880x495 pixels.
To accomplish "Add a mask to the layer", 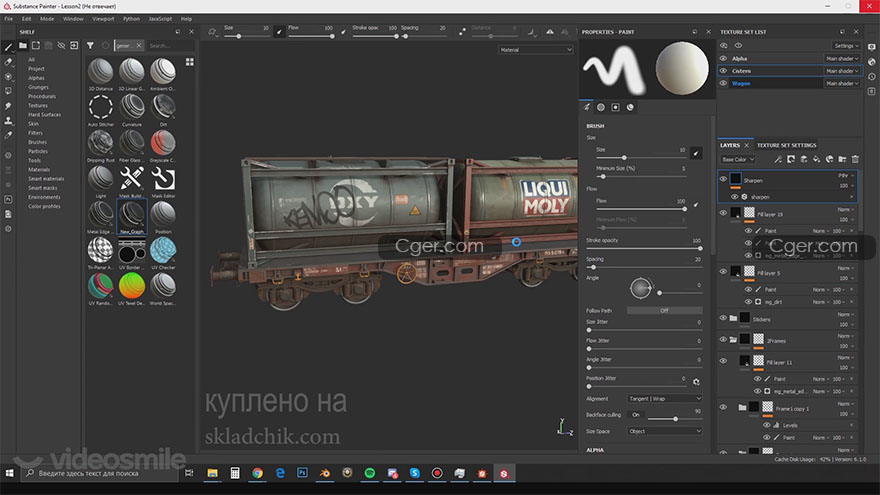I will pyautogui.click(x=791, y=159).
